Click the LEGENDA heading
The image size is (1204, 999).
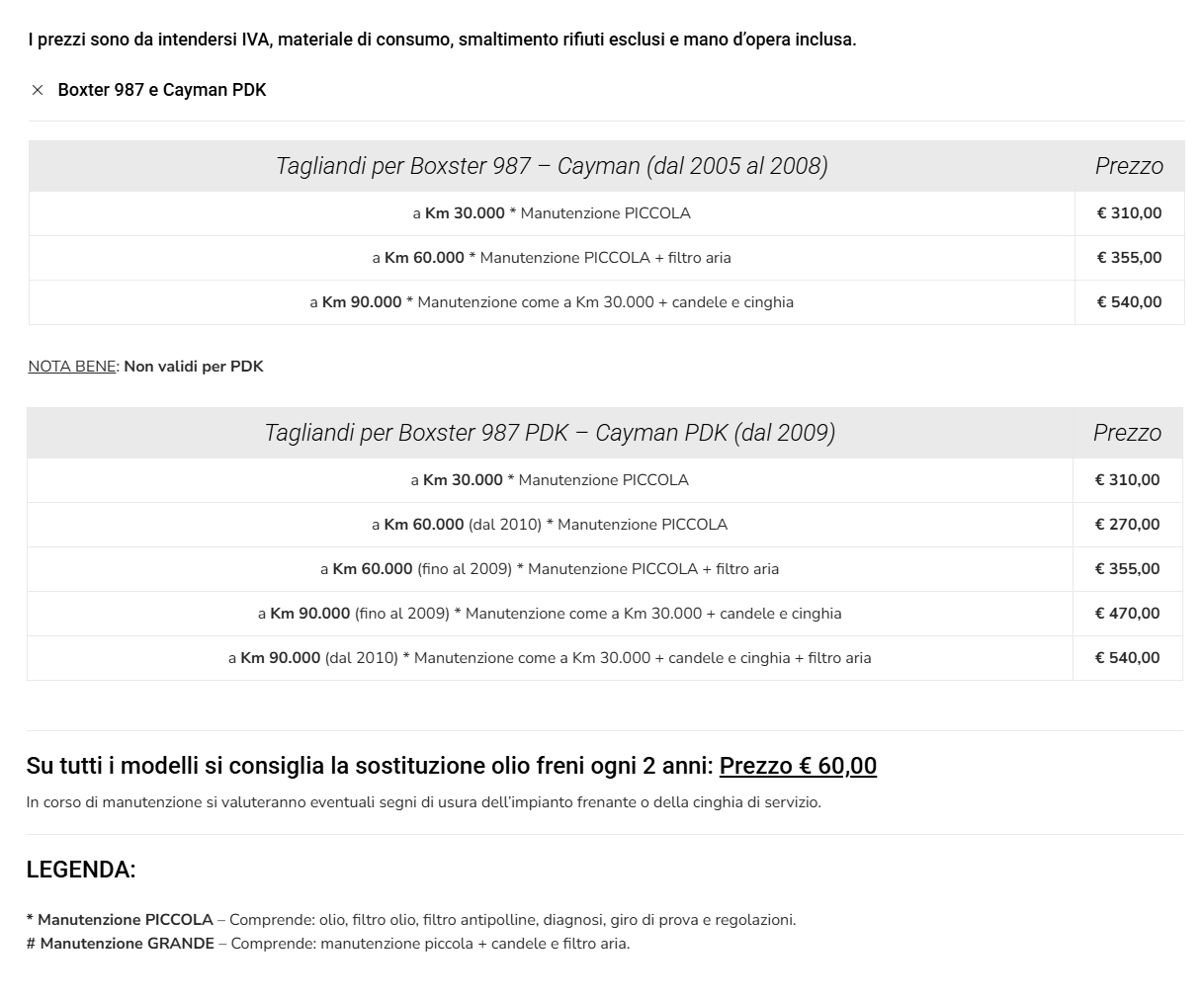[x=81, y=870]
